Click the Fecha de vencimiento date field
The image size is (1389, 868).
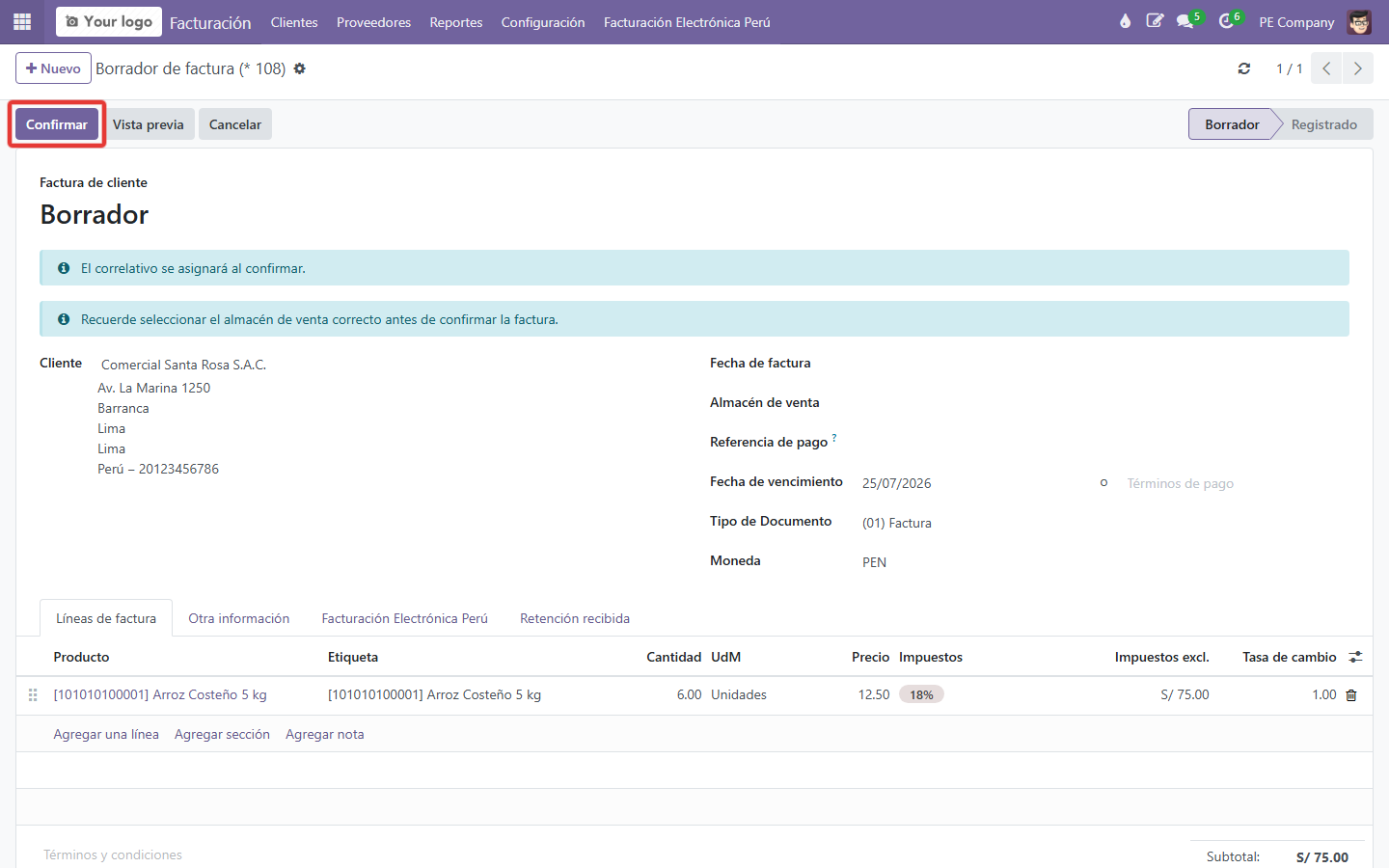[x=974, y=483]
